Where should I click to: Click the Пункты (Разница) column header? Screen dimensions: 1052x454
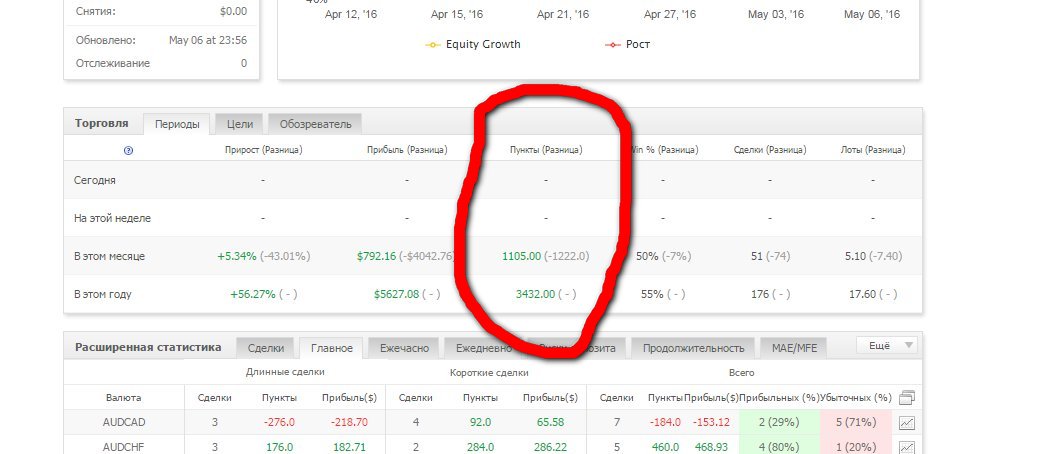546,150
